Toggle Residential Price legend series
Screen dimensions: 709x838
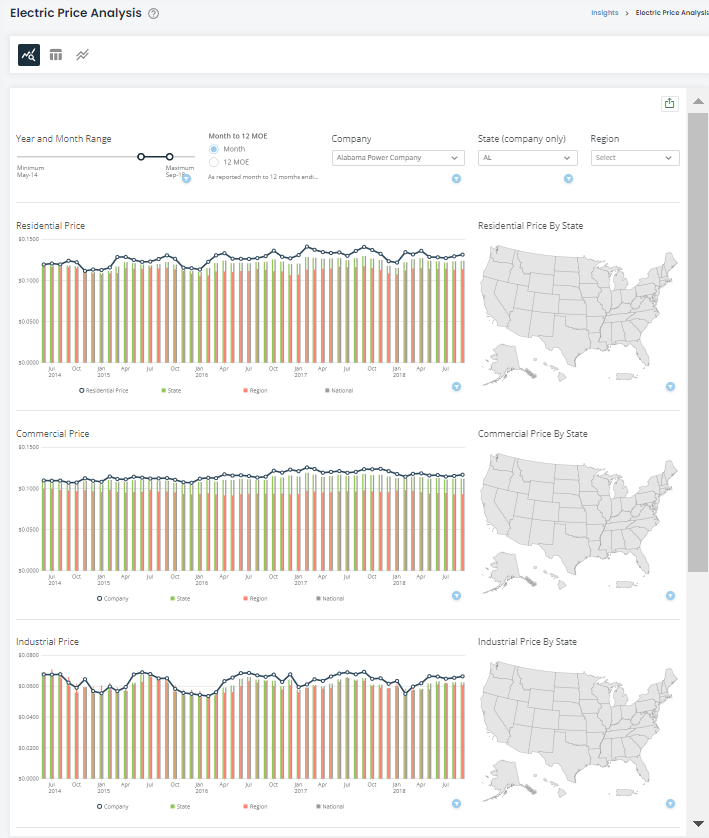(x=104, y=391)
